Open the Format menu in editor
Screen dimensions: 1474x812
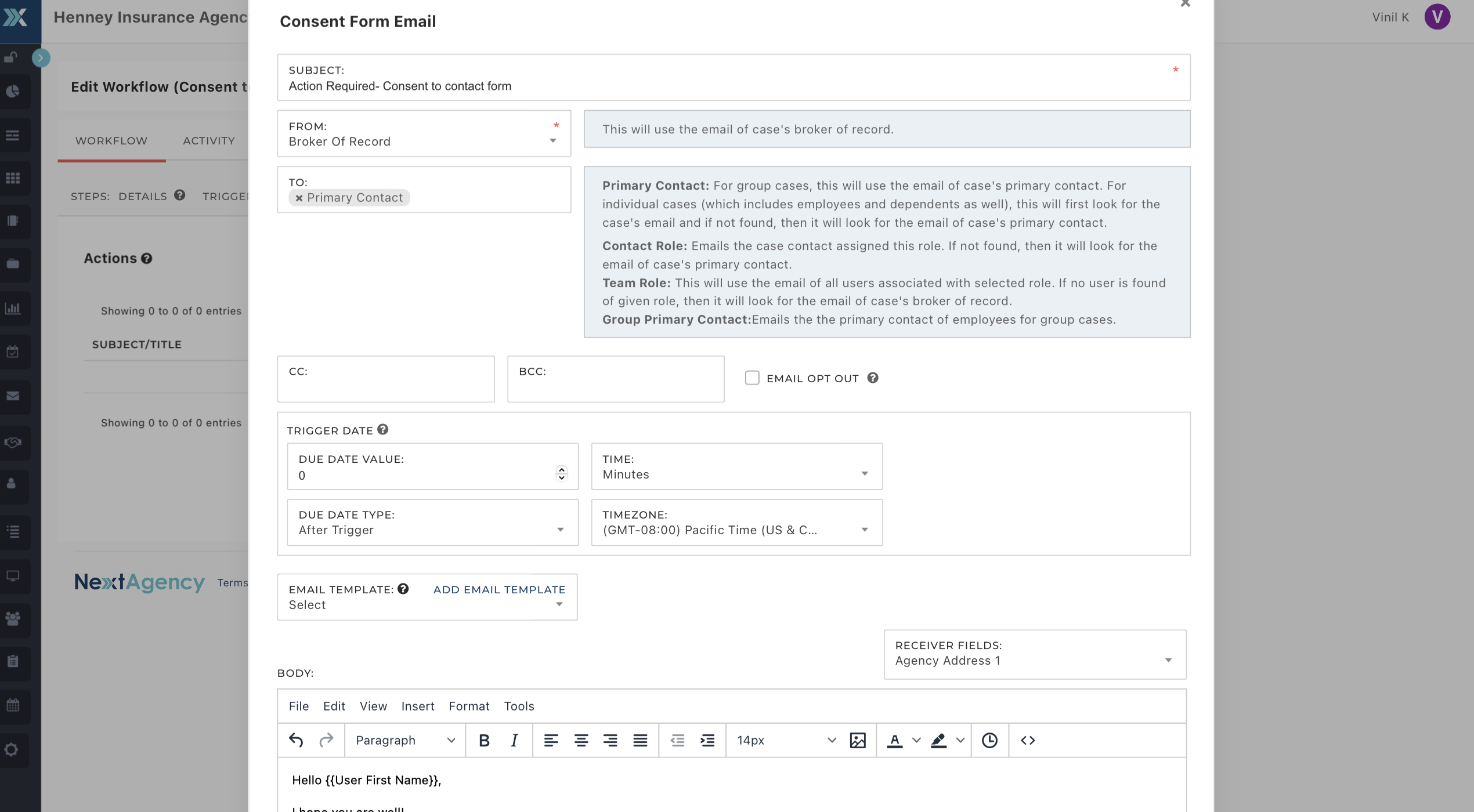pos(468,706)
